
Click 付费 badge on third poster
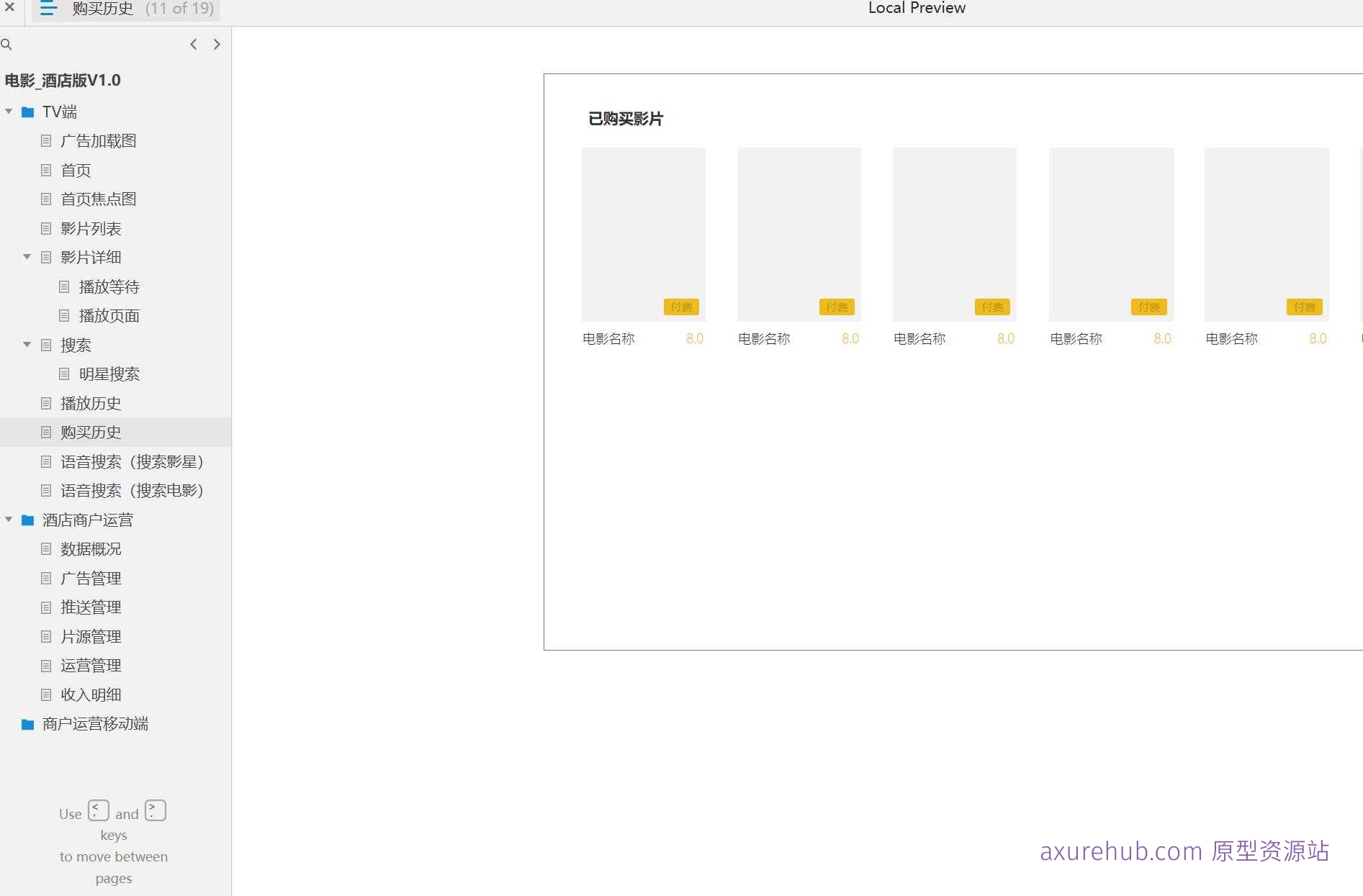(x=992, y=307)
